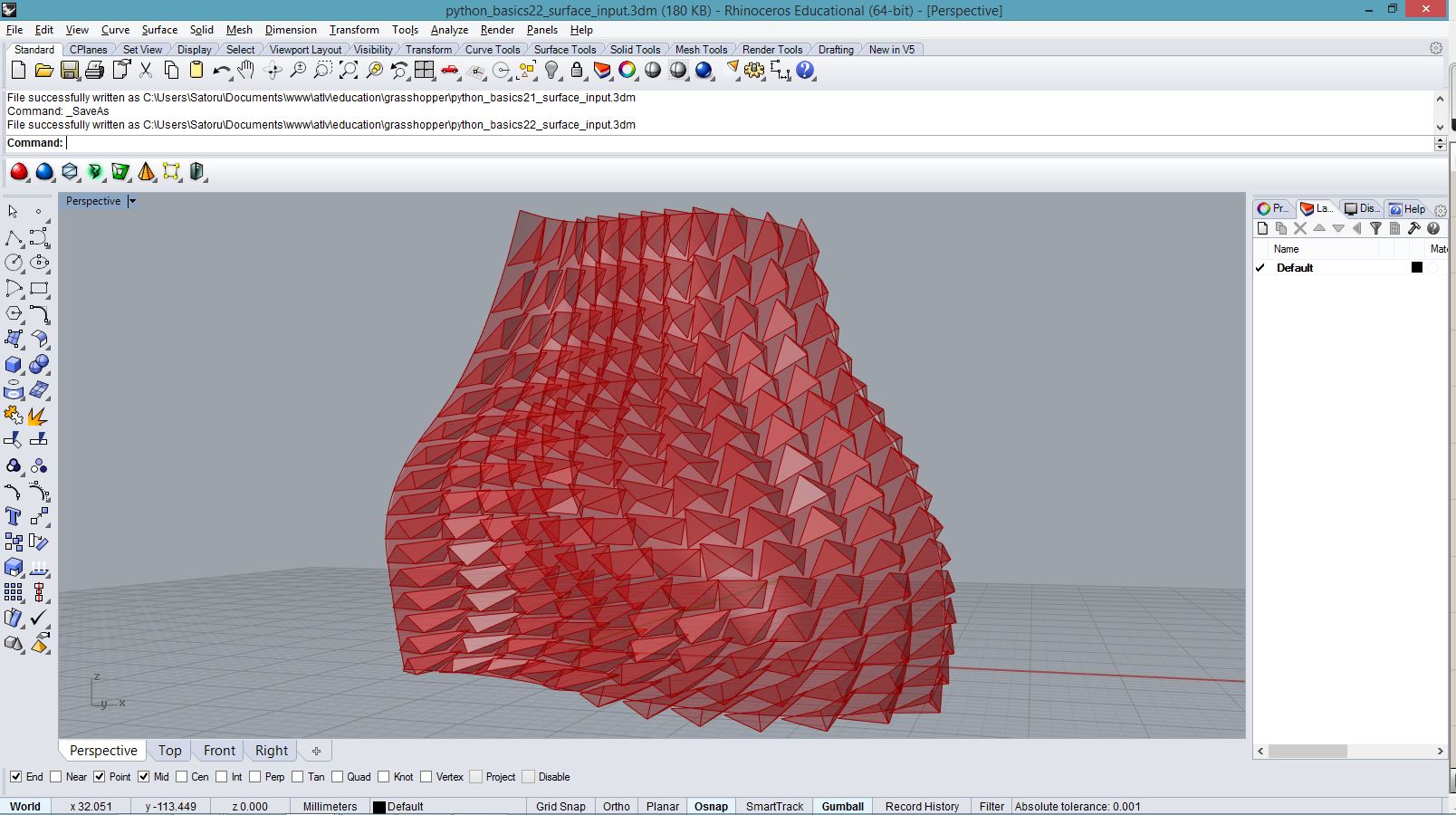Screen dimensions: 1456x815
Task: Toggle the Grid Snap status button
Action: [560, 806]
